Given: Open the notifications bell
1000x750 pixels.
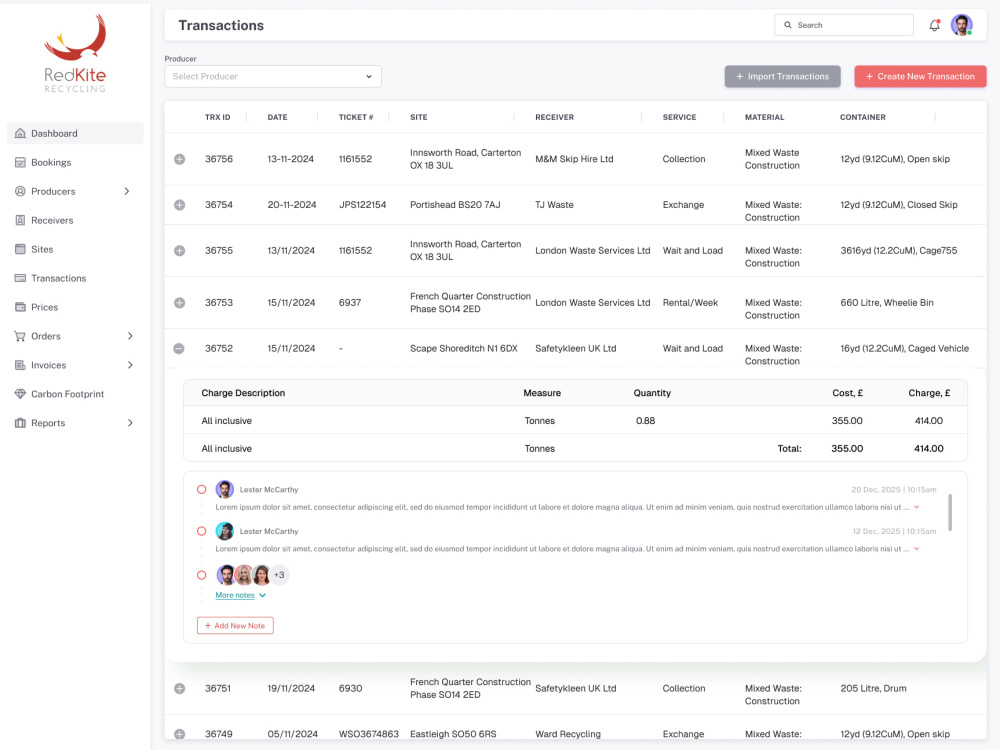Looking at the screenshot, I should pyautogui.click(x=934, y=25).
